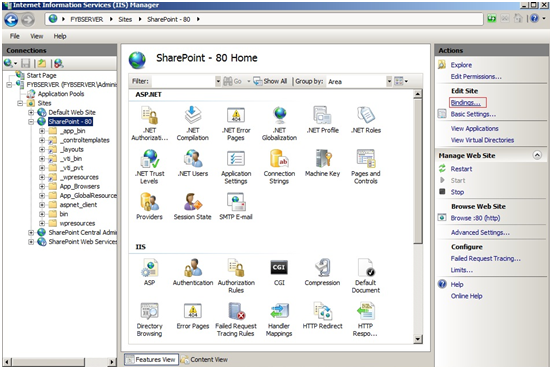This screenshot has height=369, width=552.
Task: Click the Bindings... link
Action: tap(465, 103)
